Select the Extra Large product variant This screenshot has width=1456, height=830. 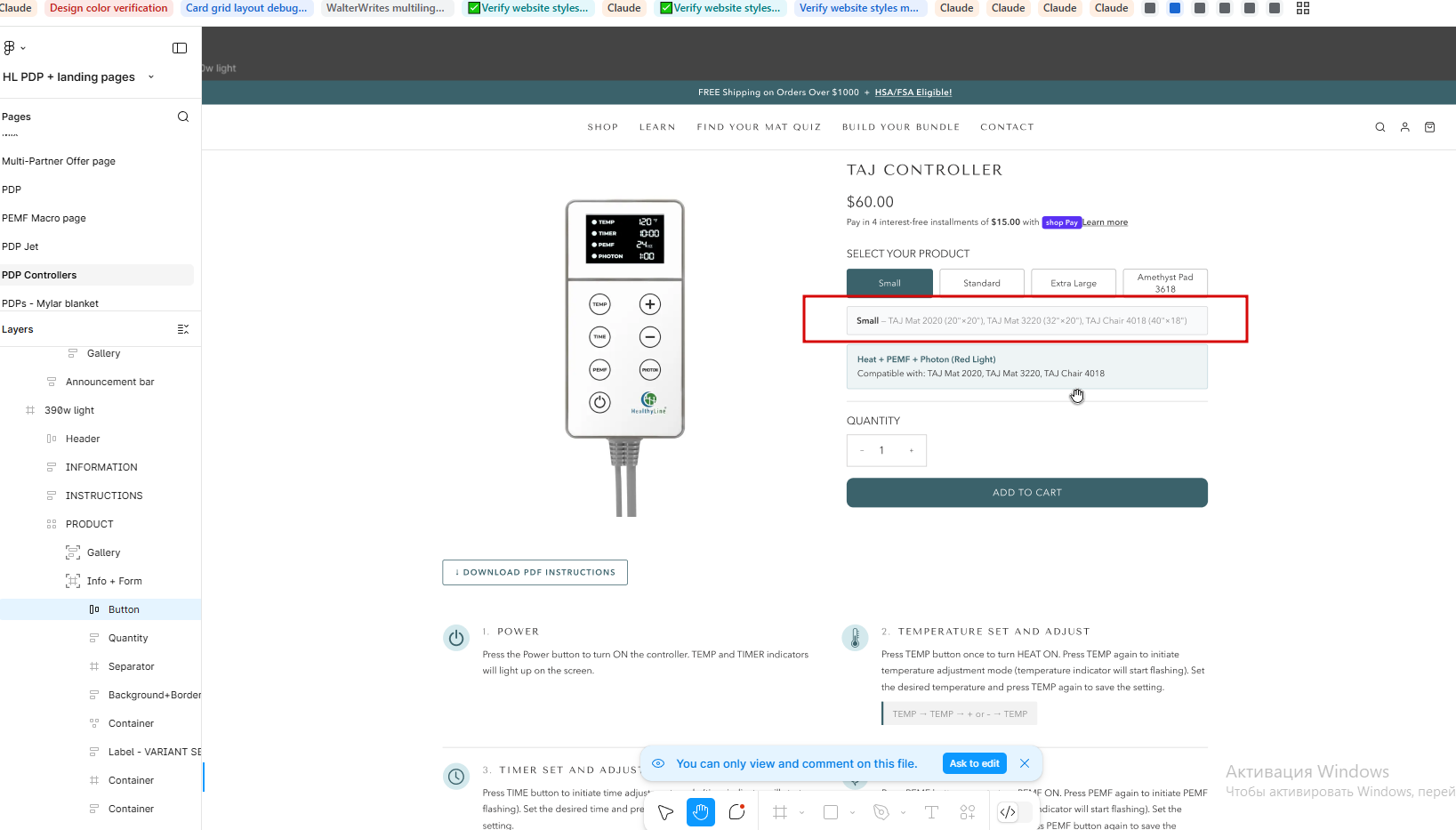[x=1074, y=283]
